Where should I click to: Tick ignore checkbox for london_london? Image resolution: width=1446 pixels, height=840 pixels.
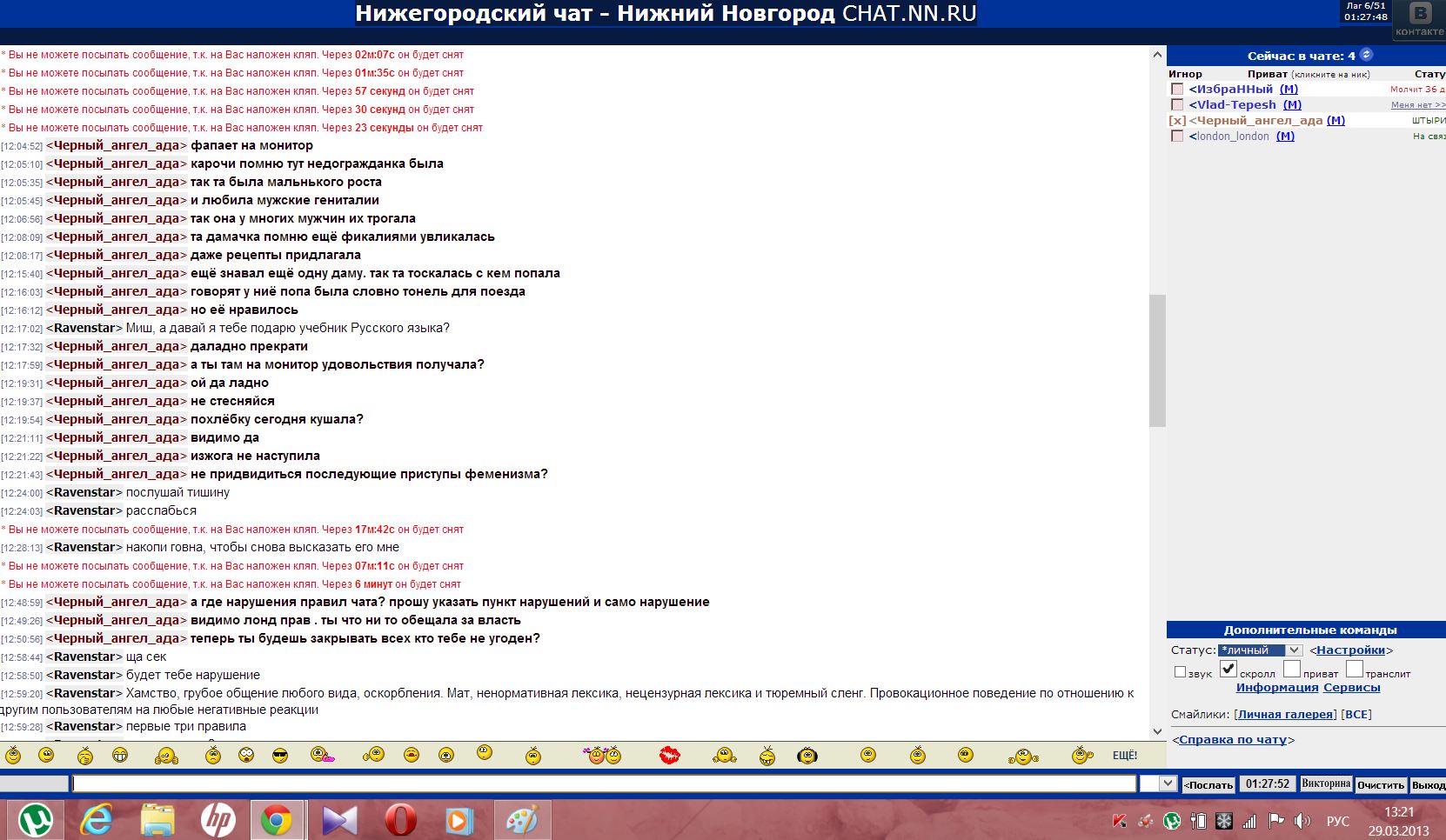pyautogui.click(x=1177, y=137)
